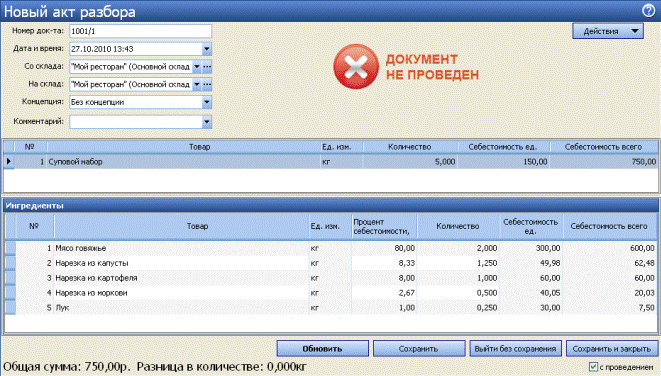Expand the На склад dropdown arrow
Image resolution: width=661 pixels, height=376 pixels.
pyautogui.click(x=197, y=84)
